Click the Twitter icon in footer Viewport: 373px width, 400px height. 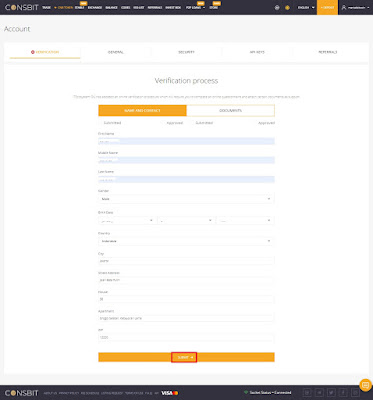coord(331,393)
